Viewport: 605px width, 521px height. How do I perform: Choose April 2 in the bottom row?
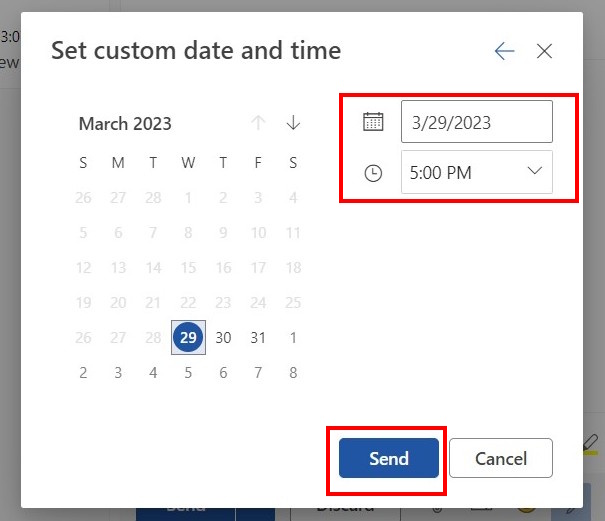click(83, 373)
